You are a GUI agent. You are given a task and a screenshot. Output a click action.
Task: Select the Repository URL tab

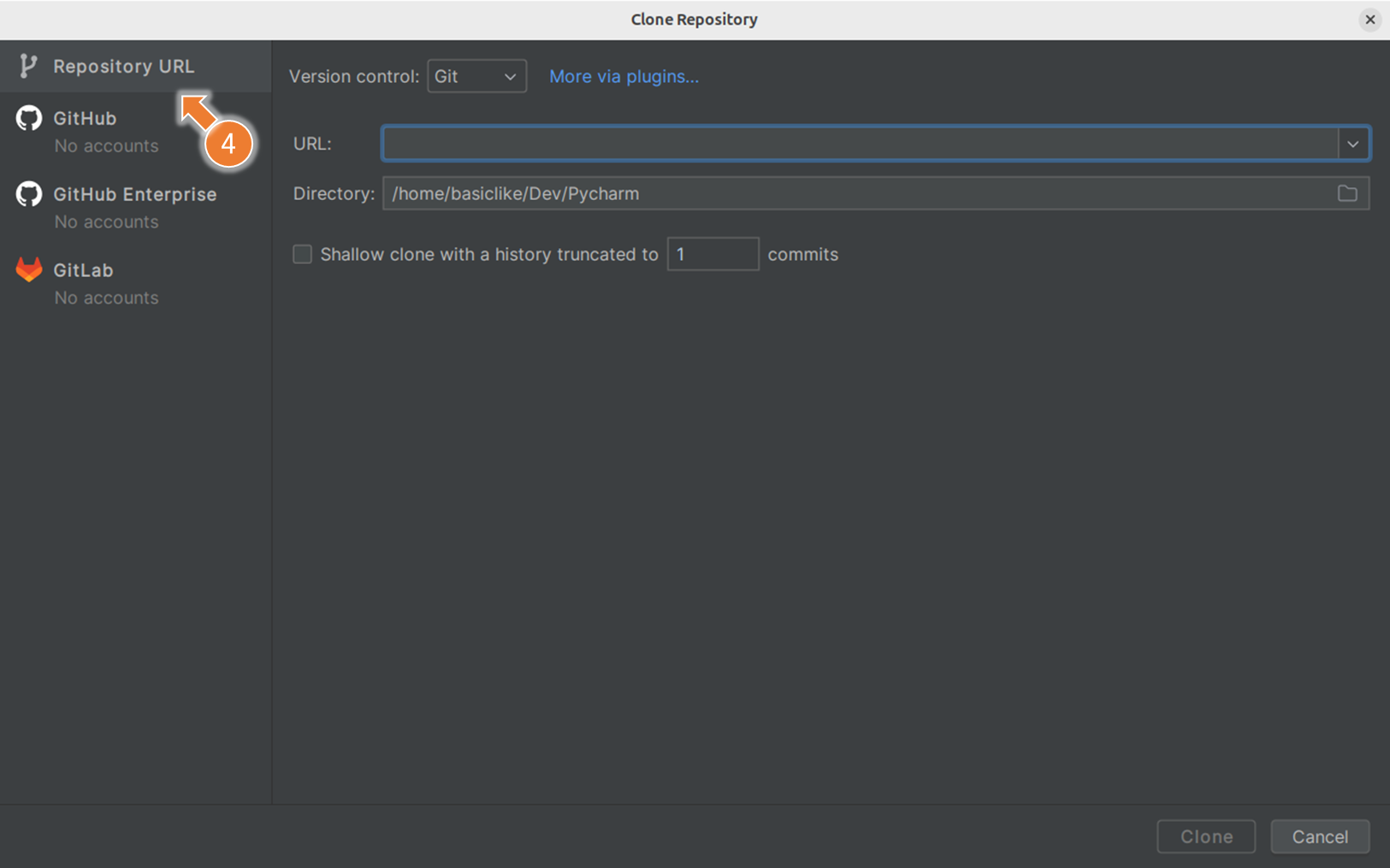click(135, 66)
